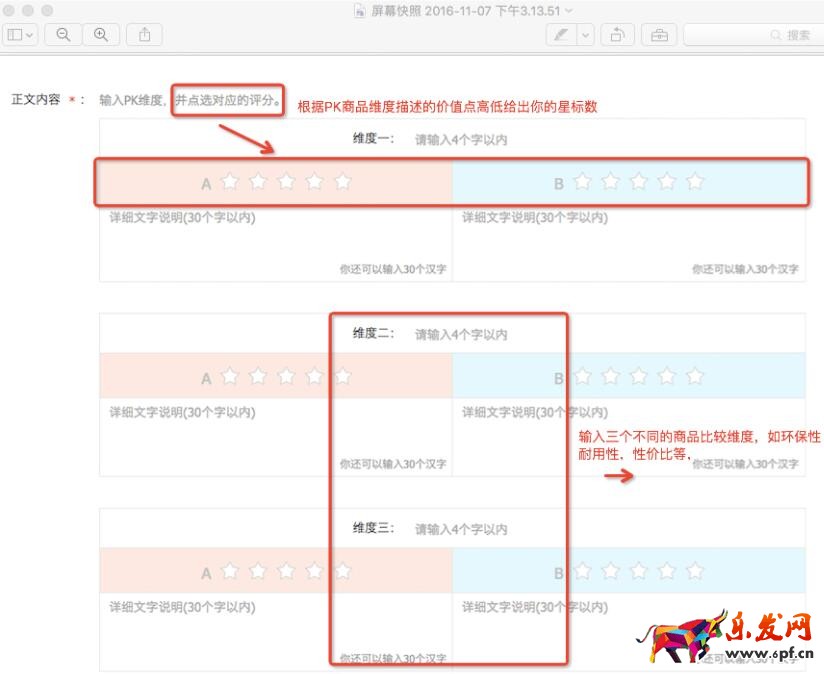Click the fifth star for B in 维度三

tap(696, 571)
